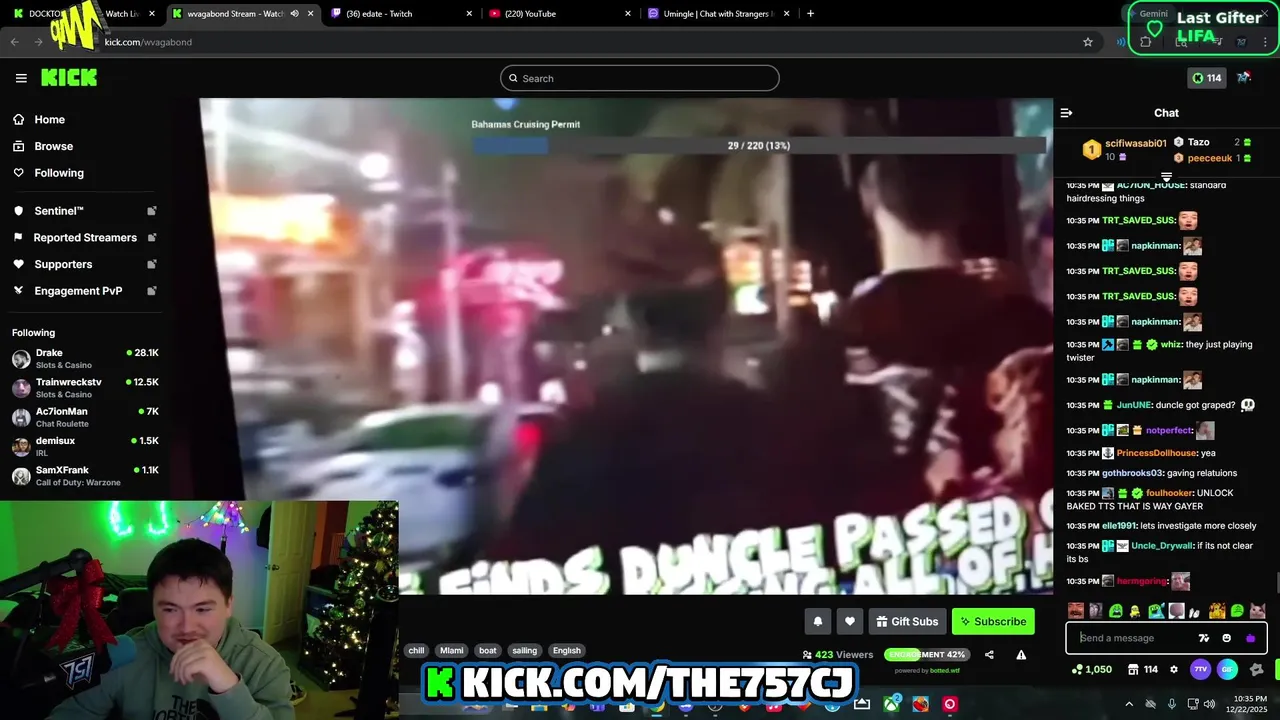Click the purple 7TV round button
This screenshot has width=1280, height=720.
click(x=1201, y=669)
